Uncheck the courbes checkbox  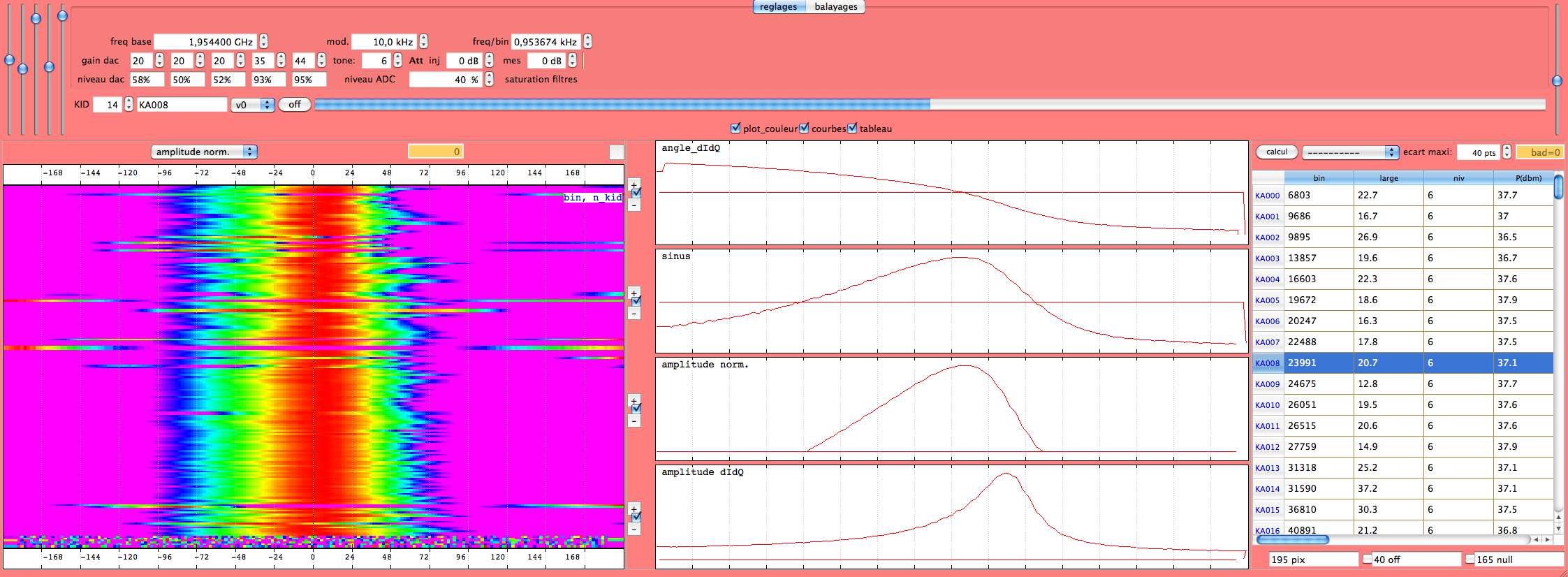tap(804, 129)
